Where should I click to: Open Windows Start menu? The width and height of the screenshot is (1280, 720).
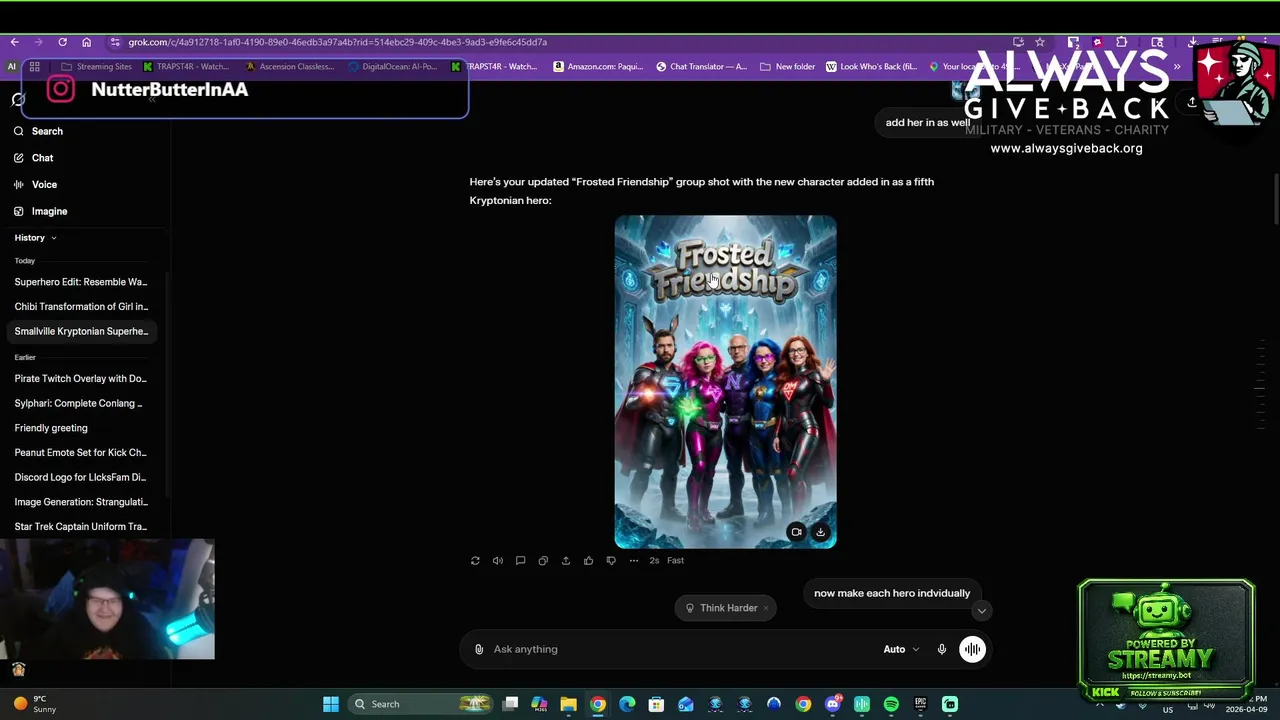[x=331, y=704]
